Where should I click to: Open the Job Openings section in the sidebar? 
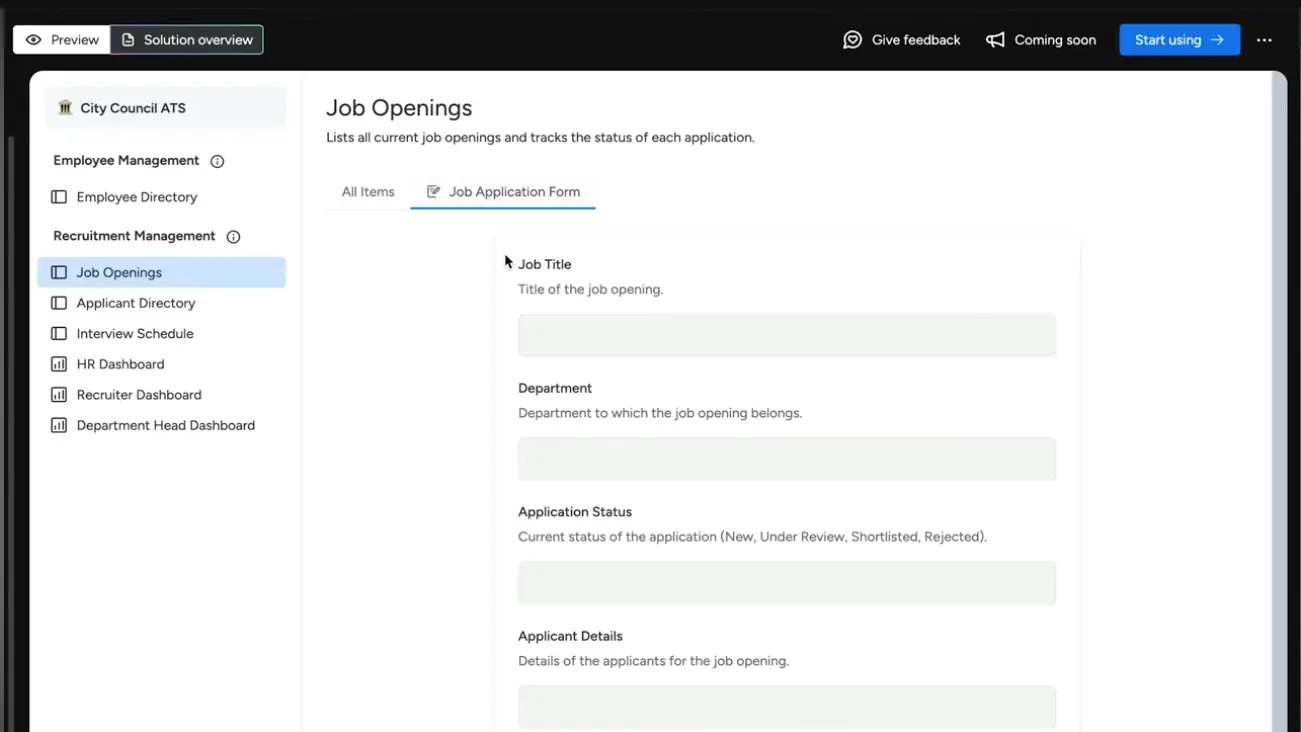click(119, 272)
